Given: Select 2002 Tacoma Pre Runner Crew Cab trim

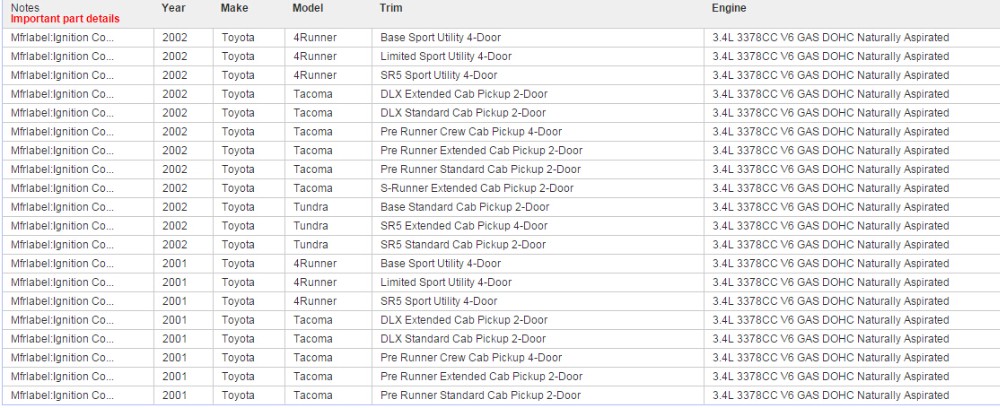Looking at the screenshot, I should 471,132.
